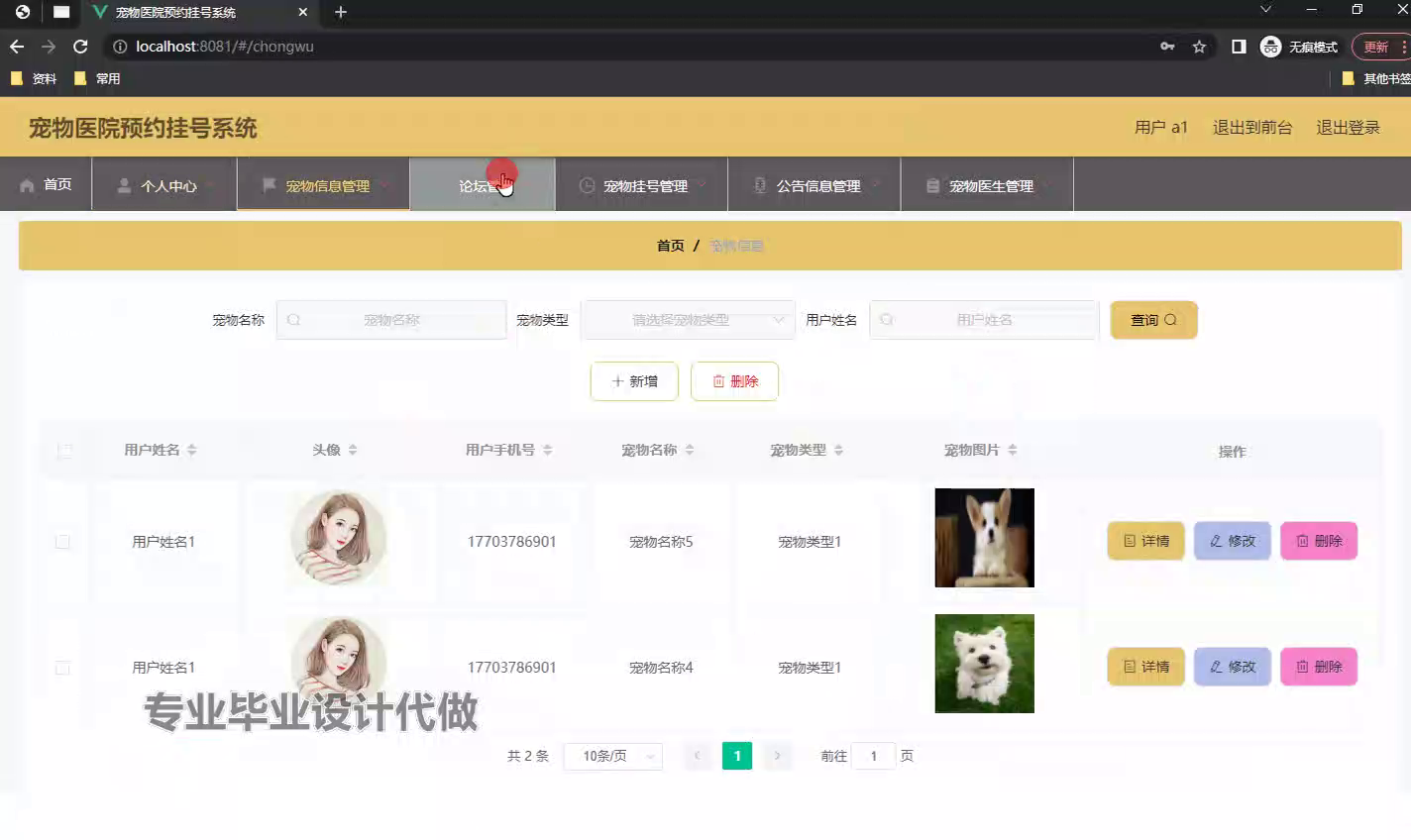The height and width of the screenshot is (840, 1411).
Task: Click 退出到前台 link
Action: [1252, 128]
